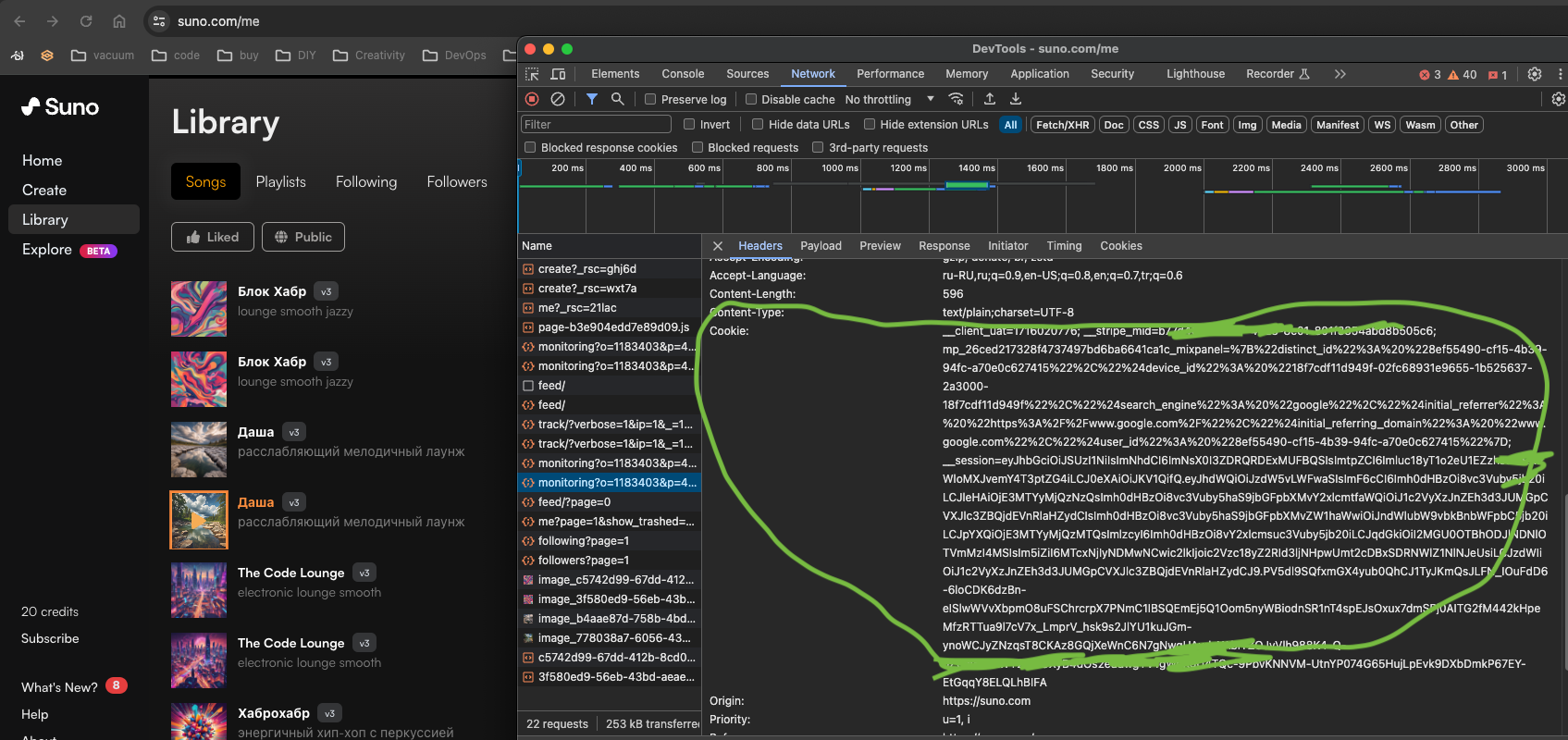Click the import HAR upload icon

click(x=990, y=99)
